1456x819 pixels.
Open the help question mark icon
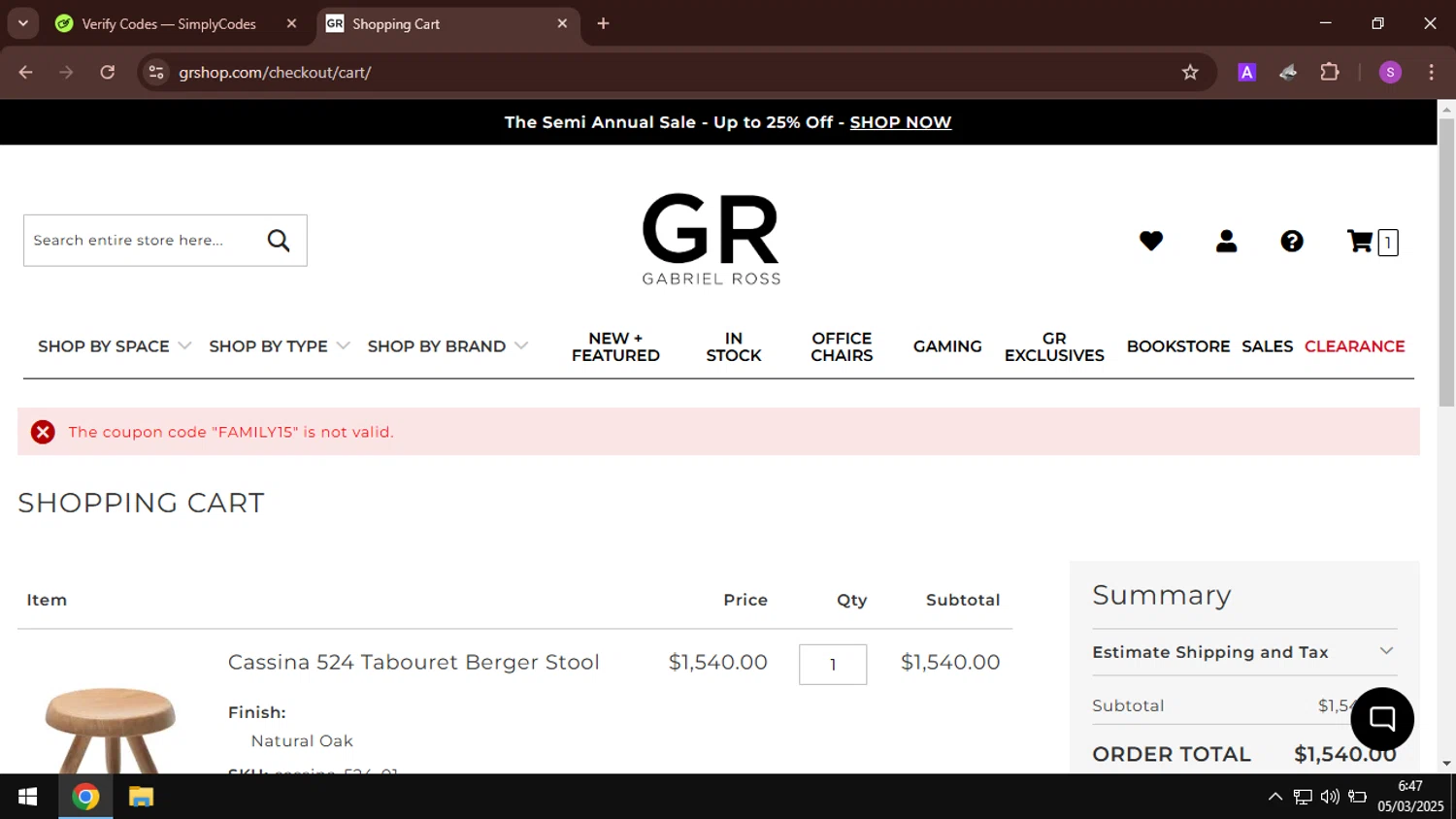click(1292, 241)
